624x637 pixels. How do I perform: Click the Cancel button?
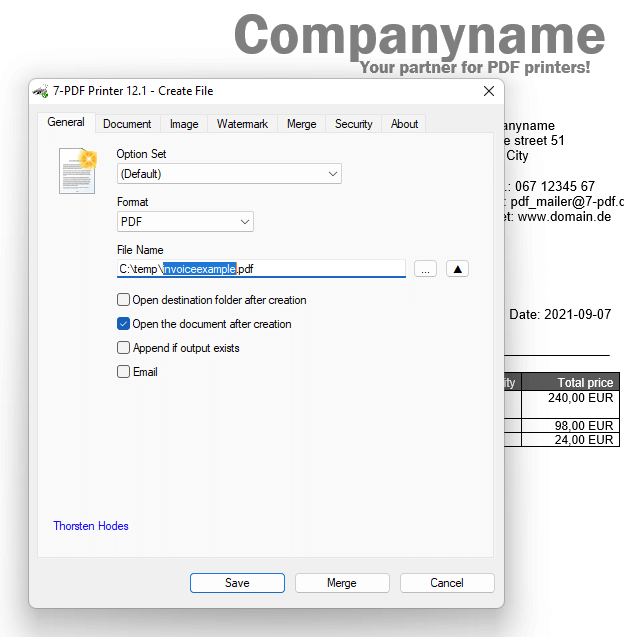447,583
